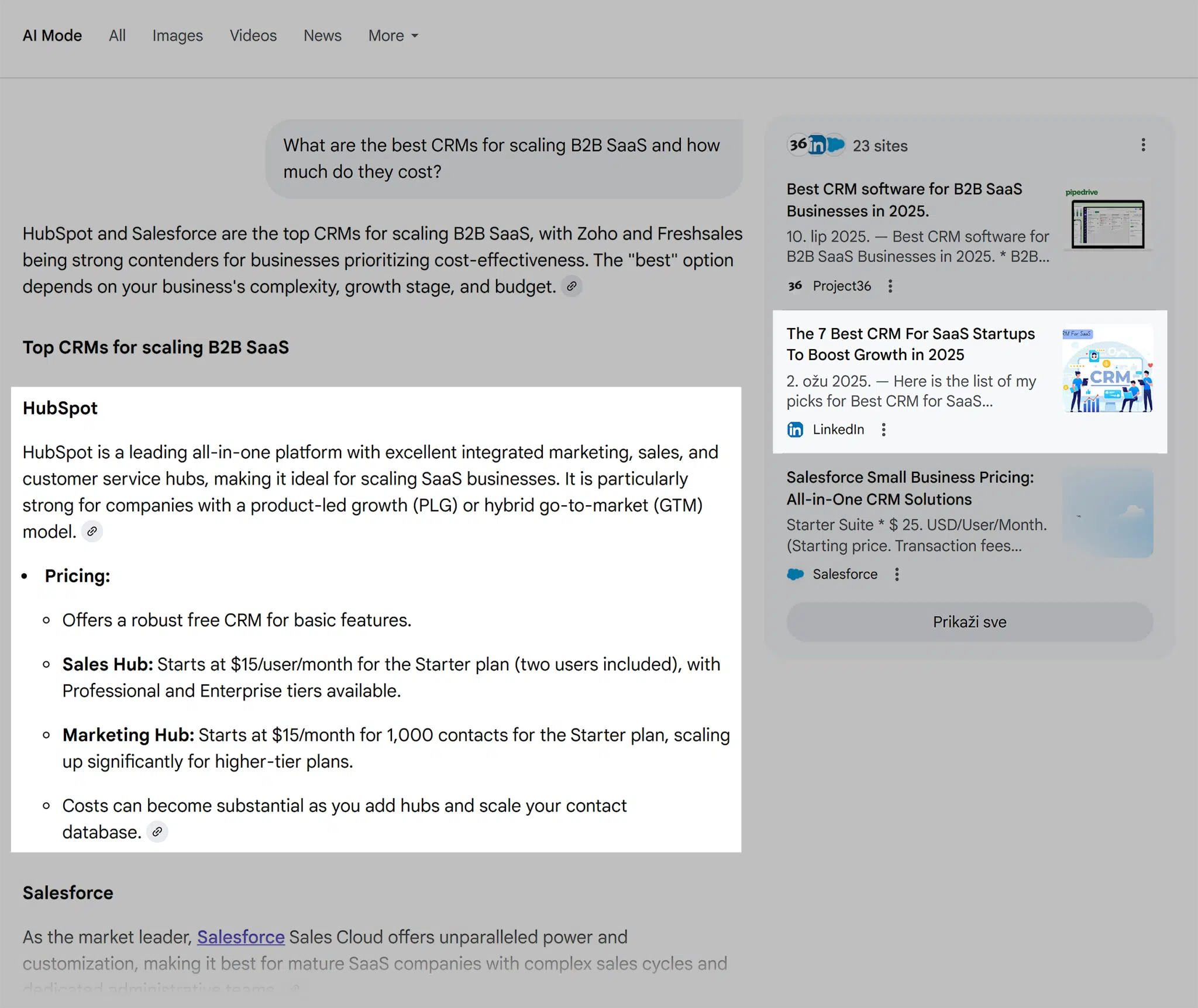Click the '23 sites' label
Viewport: 1198px width, 1008px height.
880,146
